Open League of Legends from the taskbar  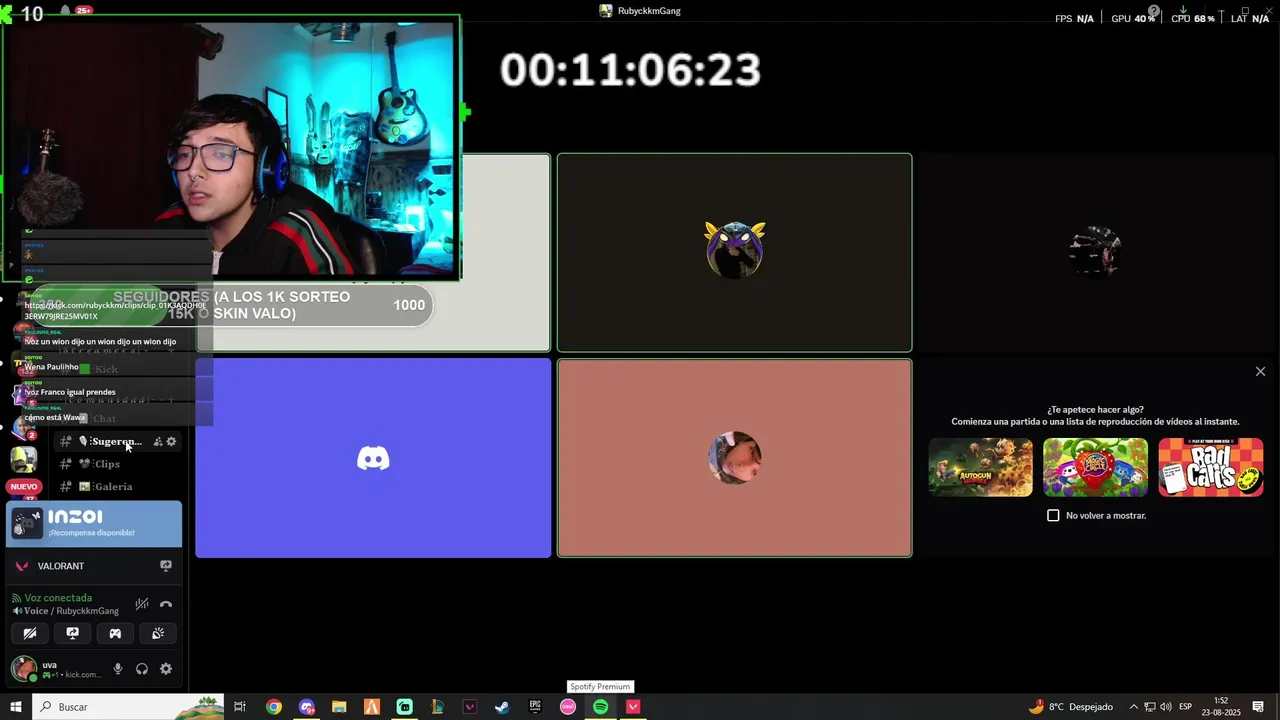(437, 707)
